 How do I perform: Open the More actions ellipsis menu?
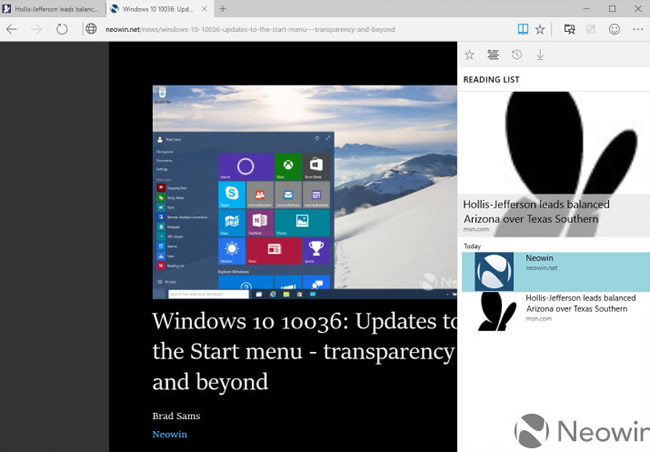click(638, 29)
